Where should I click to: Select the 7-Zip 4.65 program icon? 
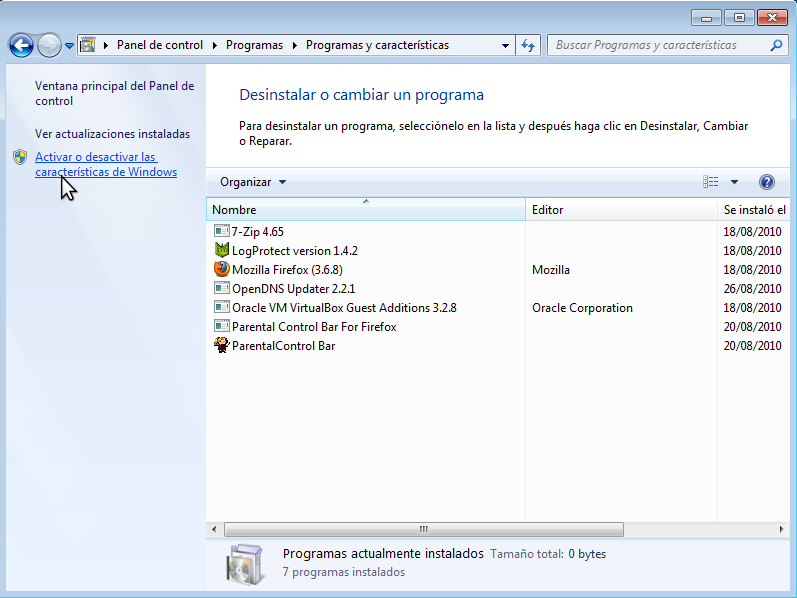point(222,231)
